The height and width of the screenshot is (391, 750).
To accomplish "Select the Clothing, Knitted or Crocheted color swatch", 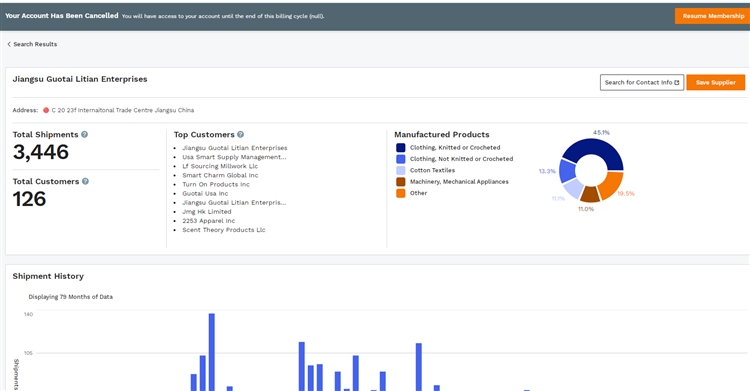I will click(400, 147).
